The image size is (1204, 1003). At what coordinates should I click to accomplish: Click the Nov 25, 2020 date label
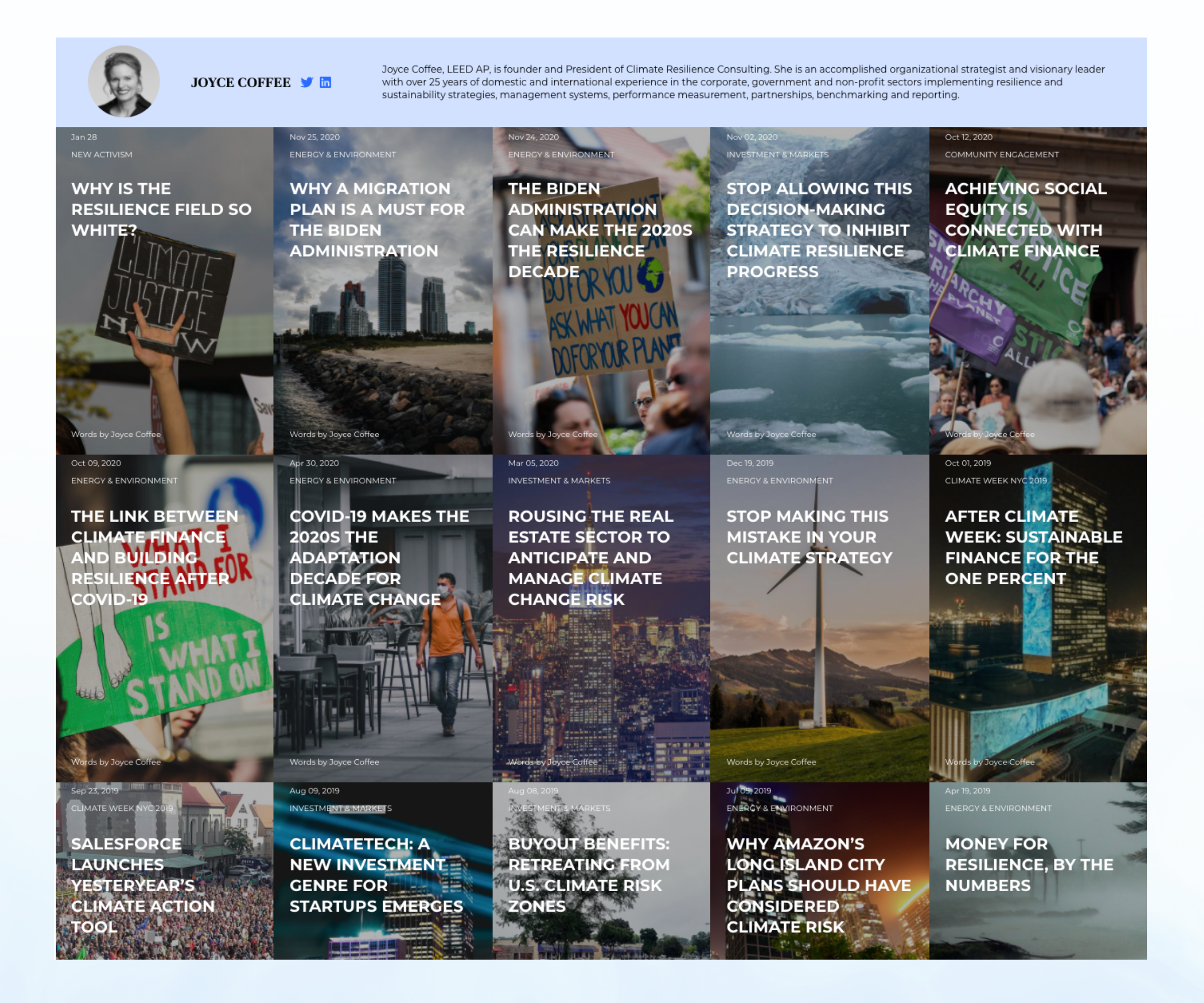315,137
